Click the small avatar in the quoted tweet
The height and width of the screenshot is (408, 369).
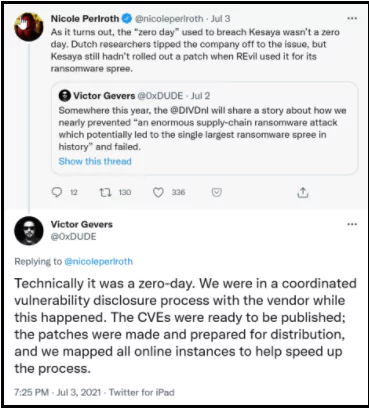click(x=64, y=96)
